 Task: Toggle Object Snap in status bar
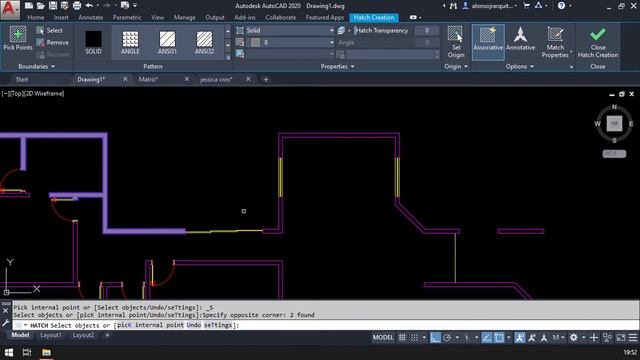[499, 338]
